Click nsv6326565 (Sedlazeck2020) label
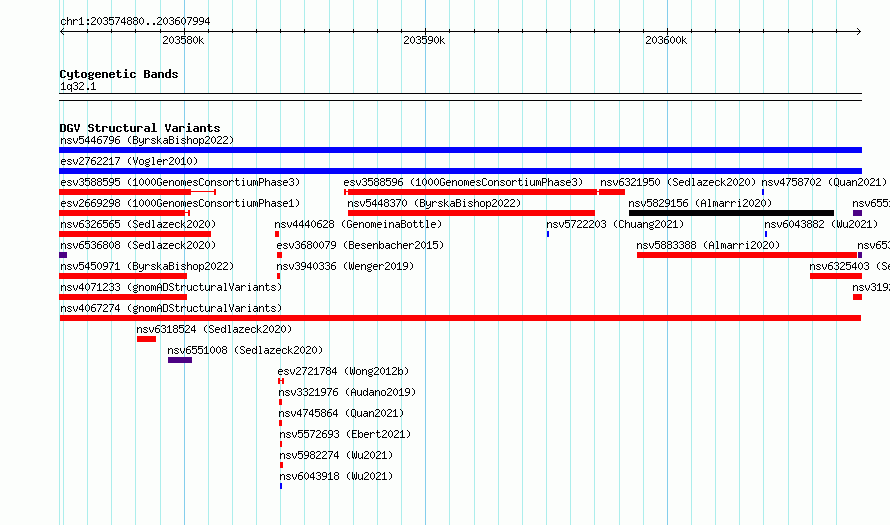Image resolution: width=890 pixels, height=525 pixels. [138, 224]
